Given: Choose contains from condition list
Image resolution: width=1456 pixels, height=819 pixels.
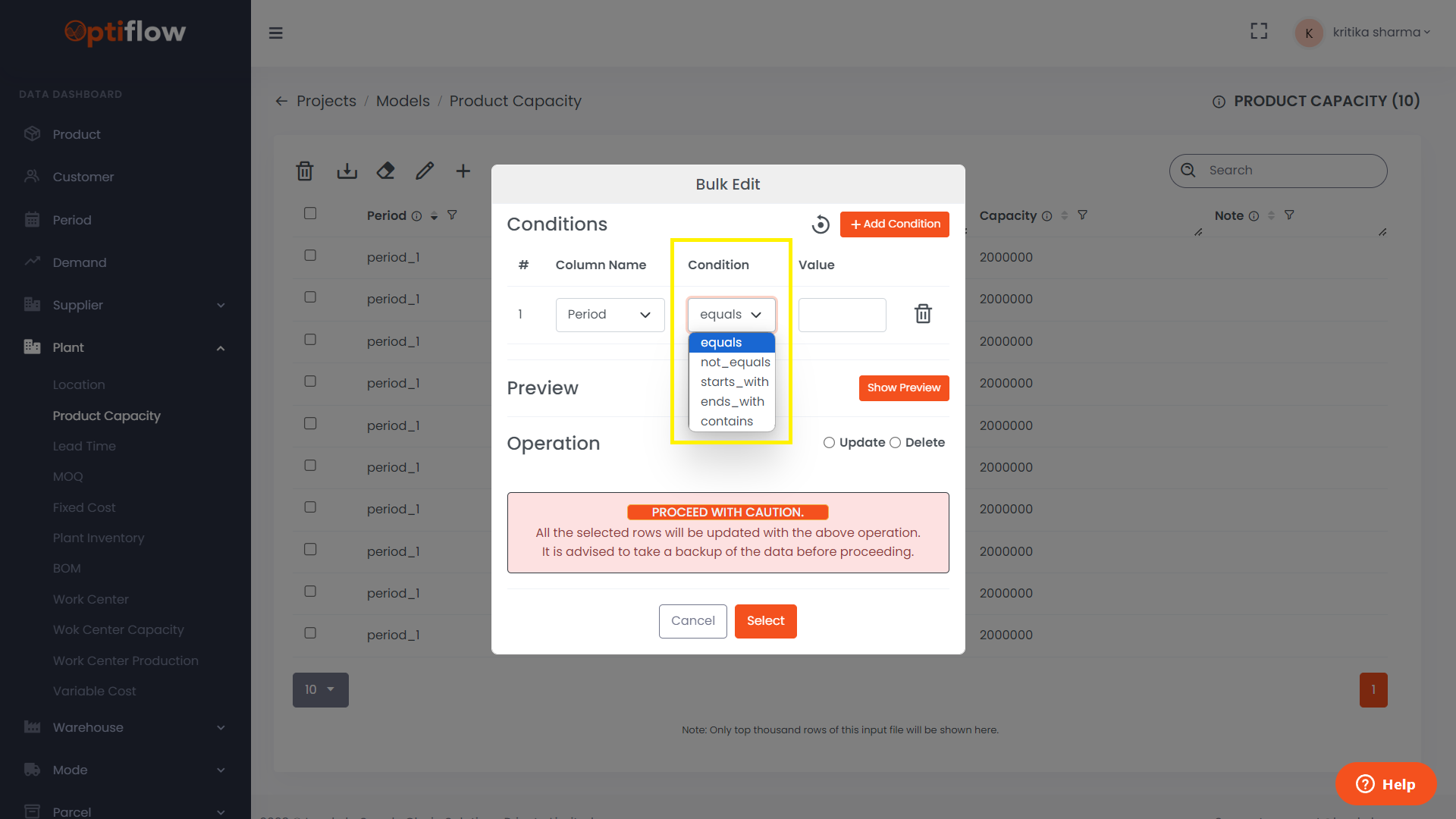Looking at the screenshot, I should 726,422.
